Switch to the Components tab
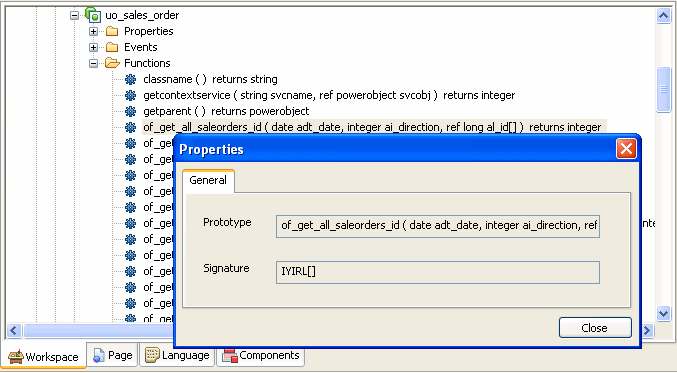 coord(260,355)
